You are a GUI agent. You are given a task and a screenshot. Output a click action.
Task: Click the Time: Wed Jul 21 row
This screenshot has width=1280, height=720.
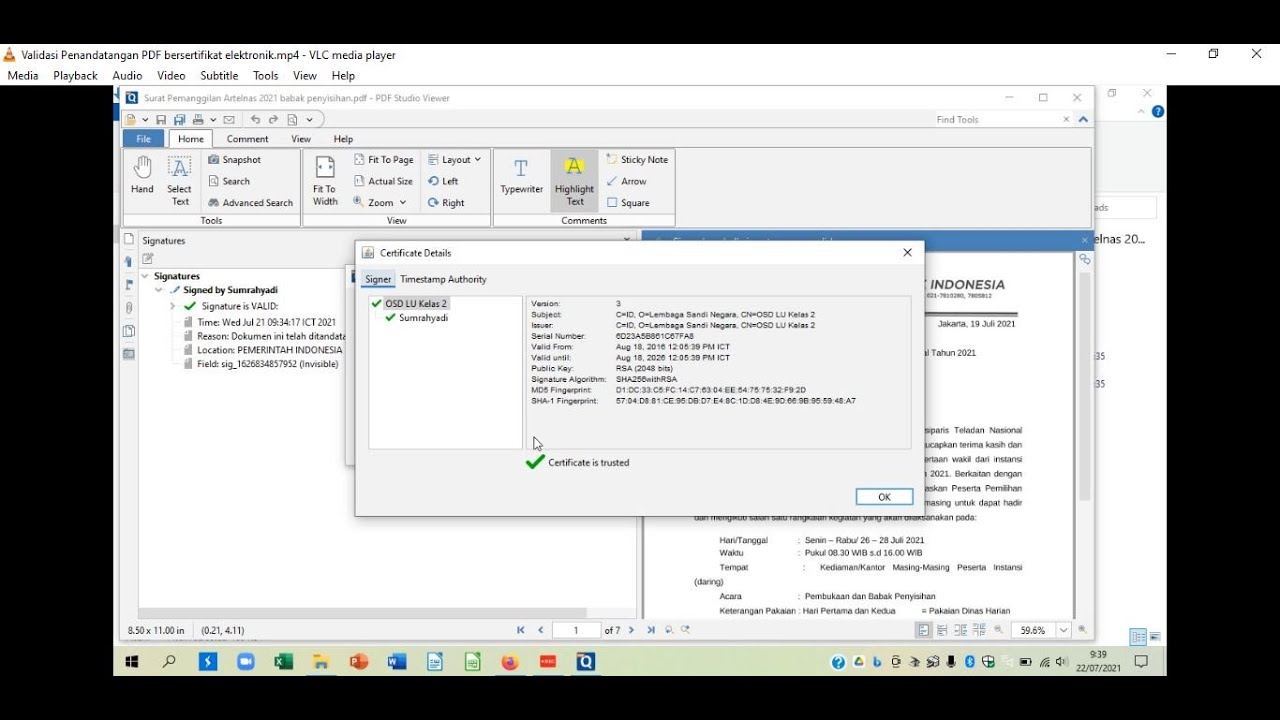[x=260, y=322]
